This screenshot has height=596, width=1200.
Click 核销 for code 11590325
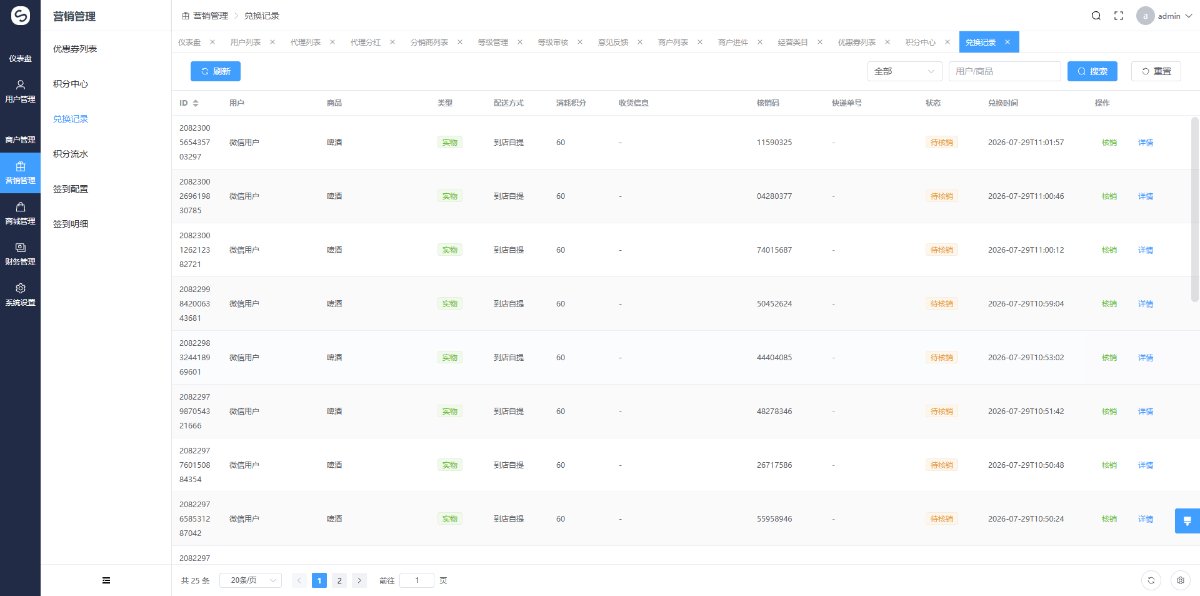[x=1109, y=142]
